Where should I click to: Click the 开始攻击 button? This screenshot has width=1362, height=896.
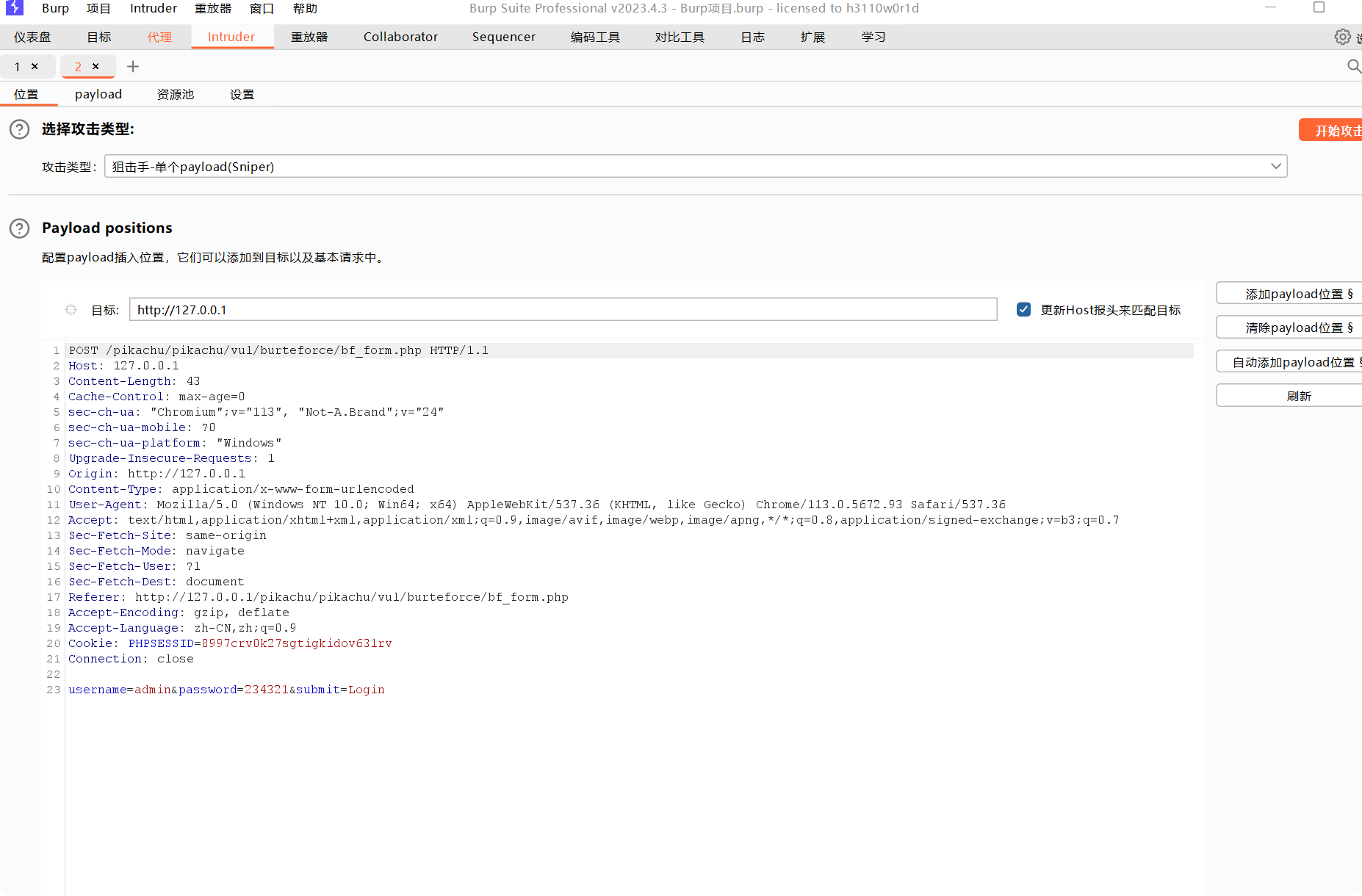1330,129
